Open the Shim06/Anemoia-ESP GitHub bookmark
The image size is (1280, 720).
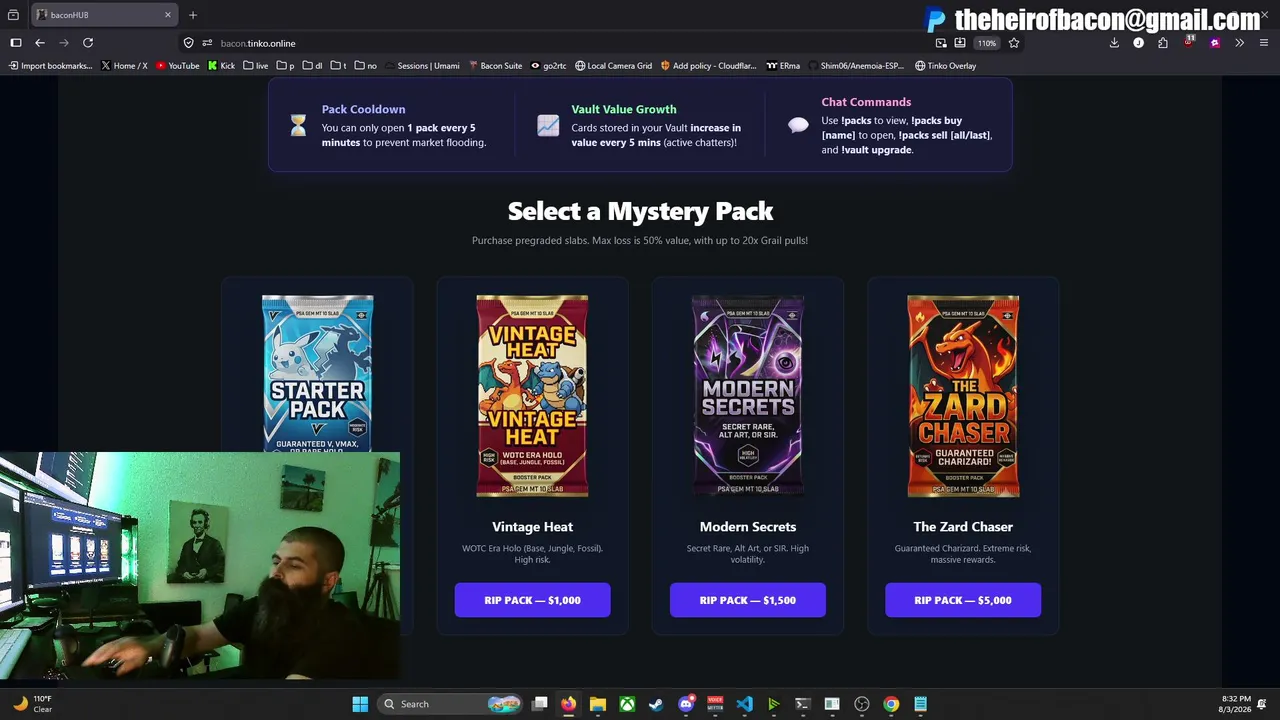pos(857,66)
